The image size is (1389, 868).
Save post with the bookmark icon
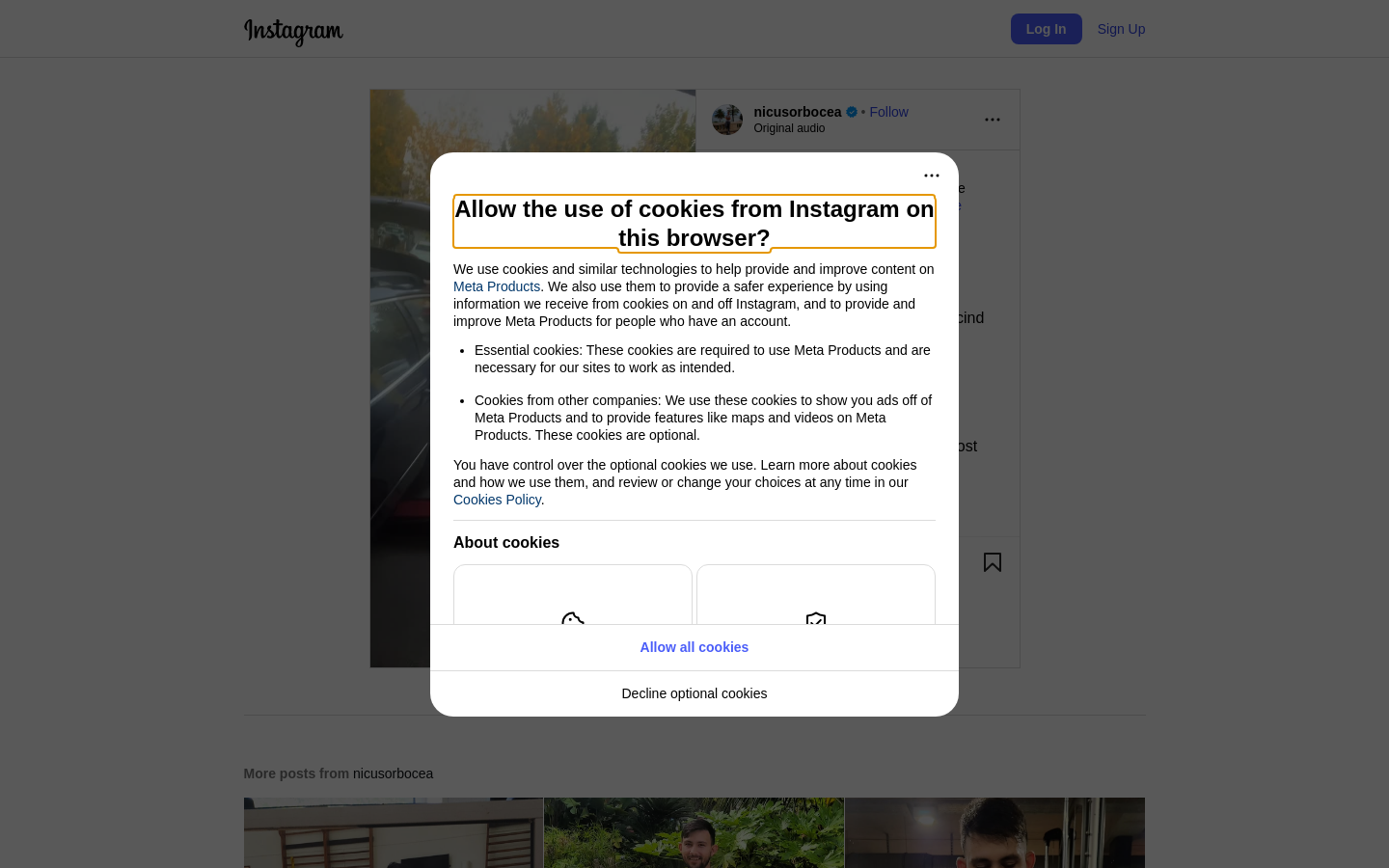(993, 562)
